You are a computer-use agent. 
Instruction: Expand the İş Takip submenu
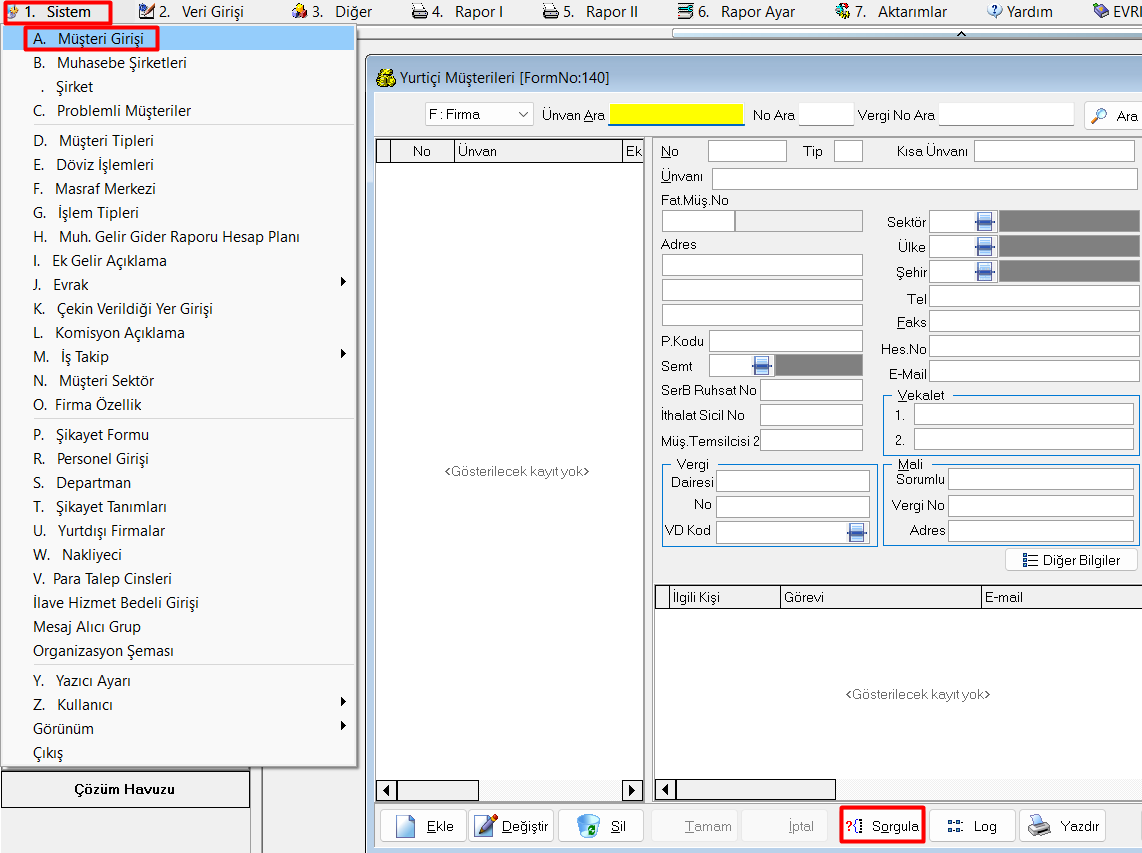[x=190, y=357]
